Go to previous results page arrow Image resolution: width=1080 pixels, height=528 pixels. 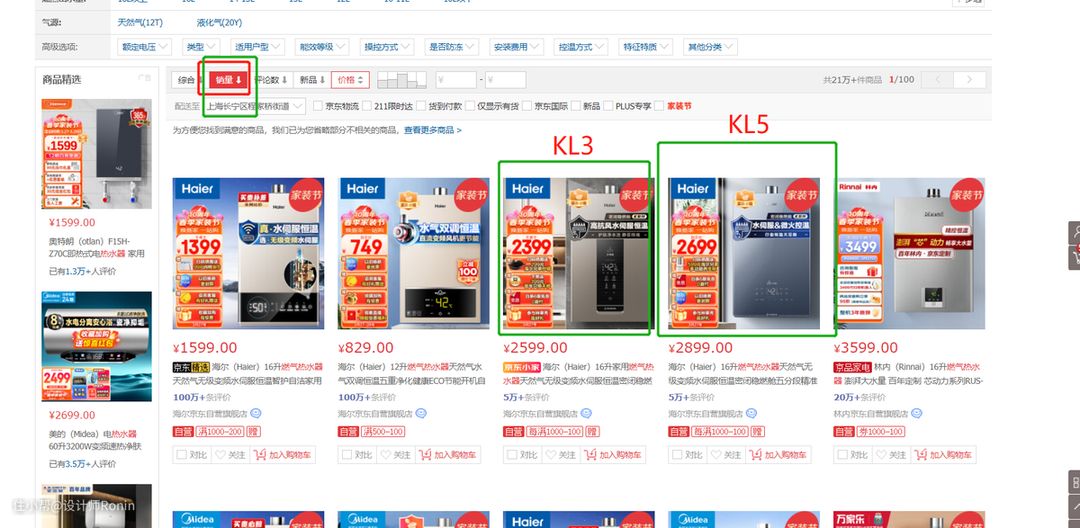(937, 80)
